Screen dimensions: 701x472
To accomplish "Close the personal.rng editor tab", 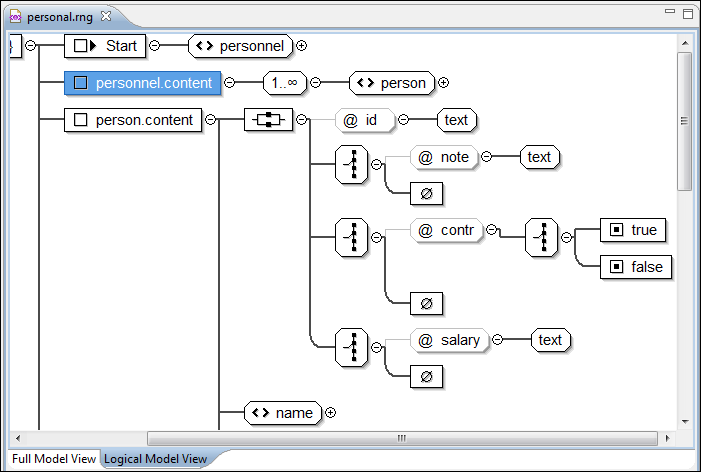I will pos(106,17).
